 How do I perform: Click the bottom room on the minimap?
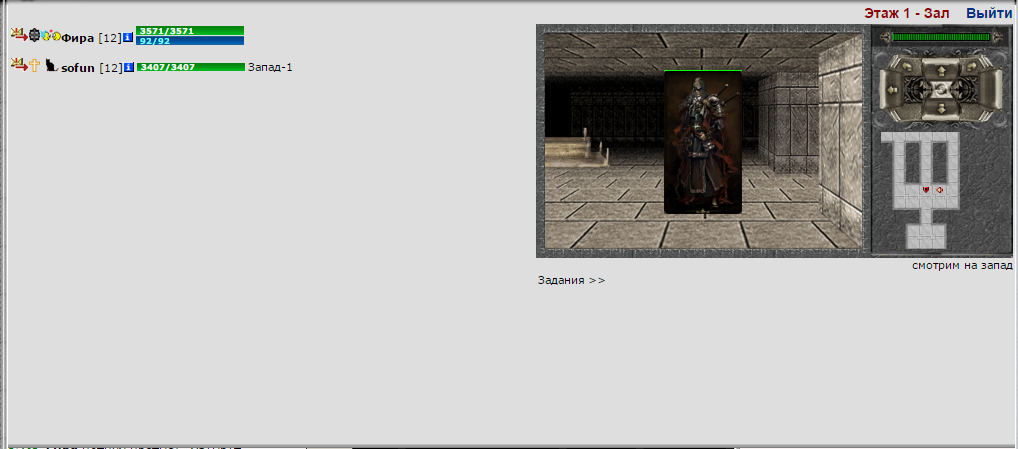926,236
